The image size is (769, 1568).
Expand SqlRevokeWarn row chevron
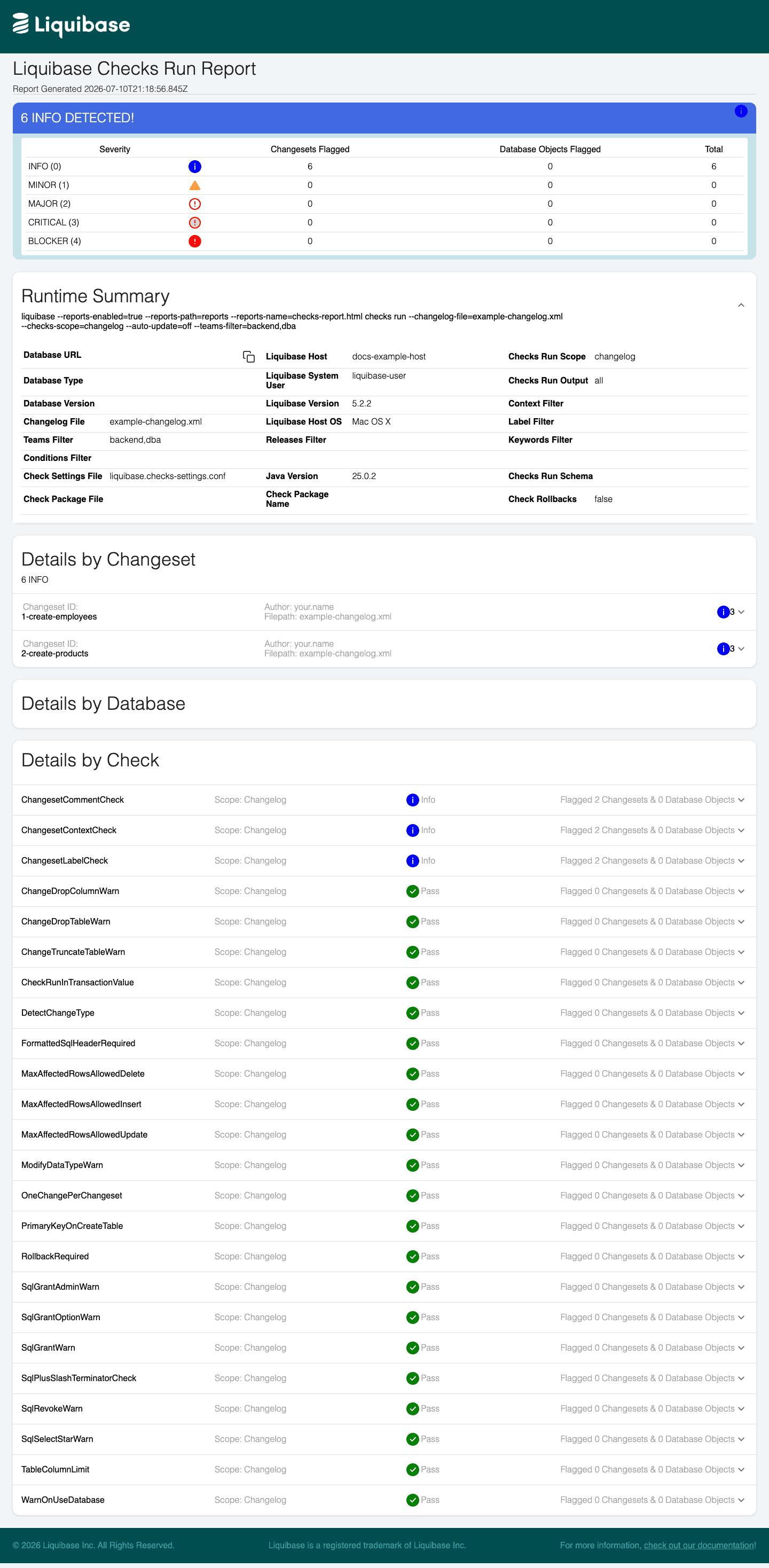(x=741, y=1408)
